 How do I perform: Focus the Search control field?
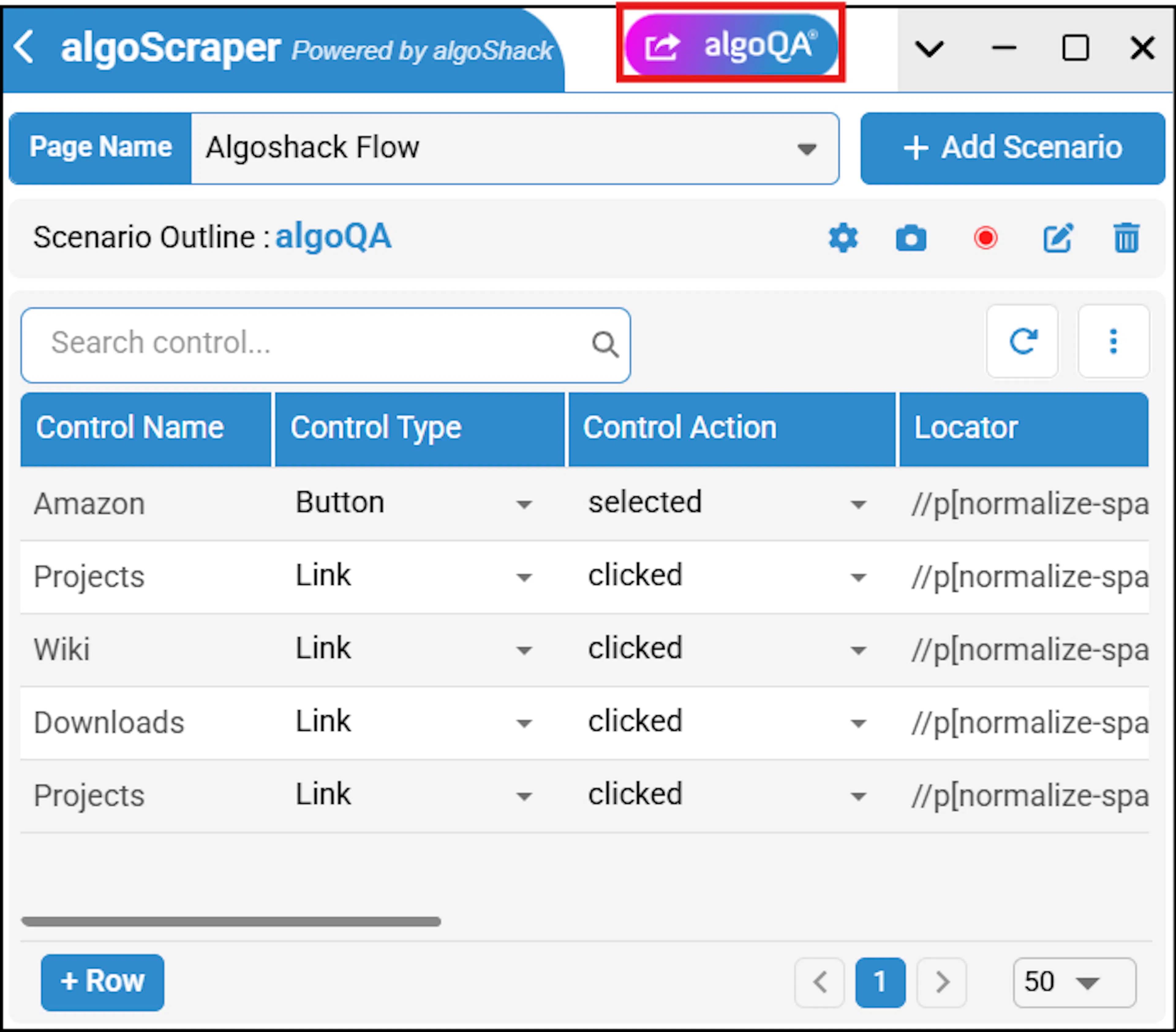click(326, 345)
